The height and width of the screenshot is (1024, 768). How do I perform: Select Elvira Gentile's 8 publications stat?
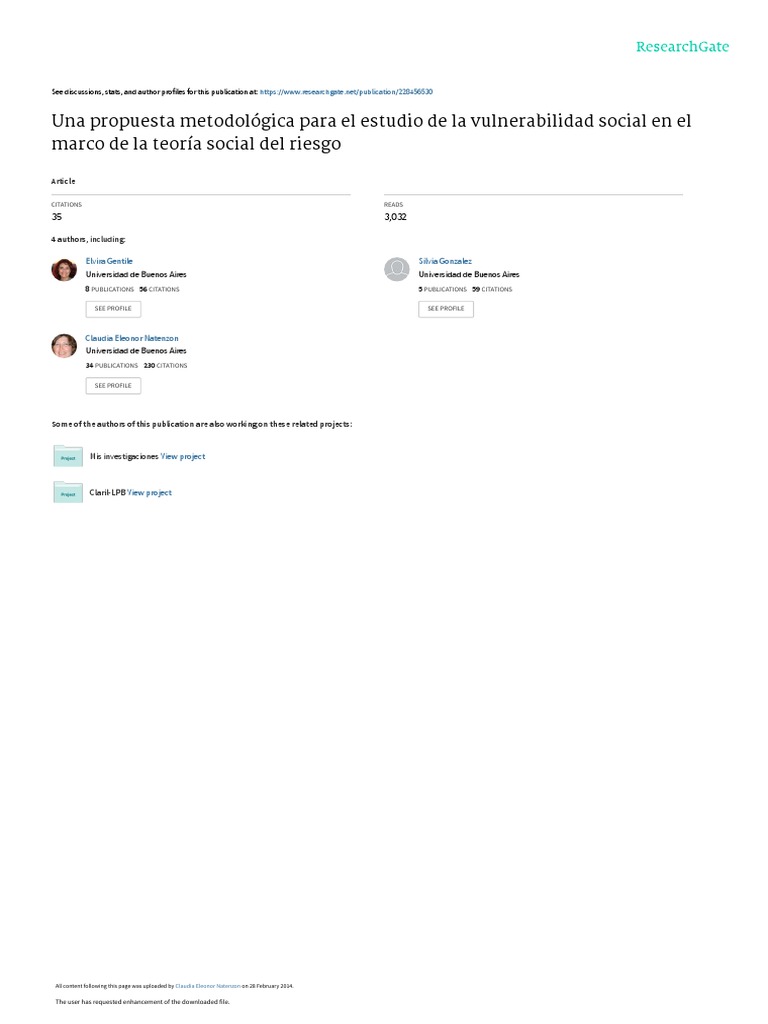110,289
